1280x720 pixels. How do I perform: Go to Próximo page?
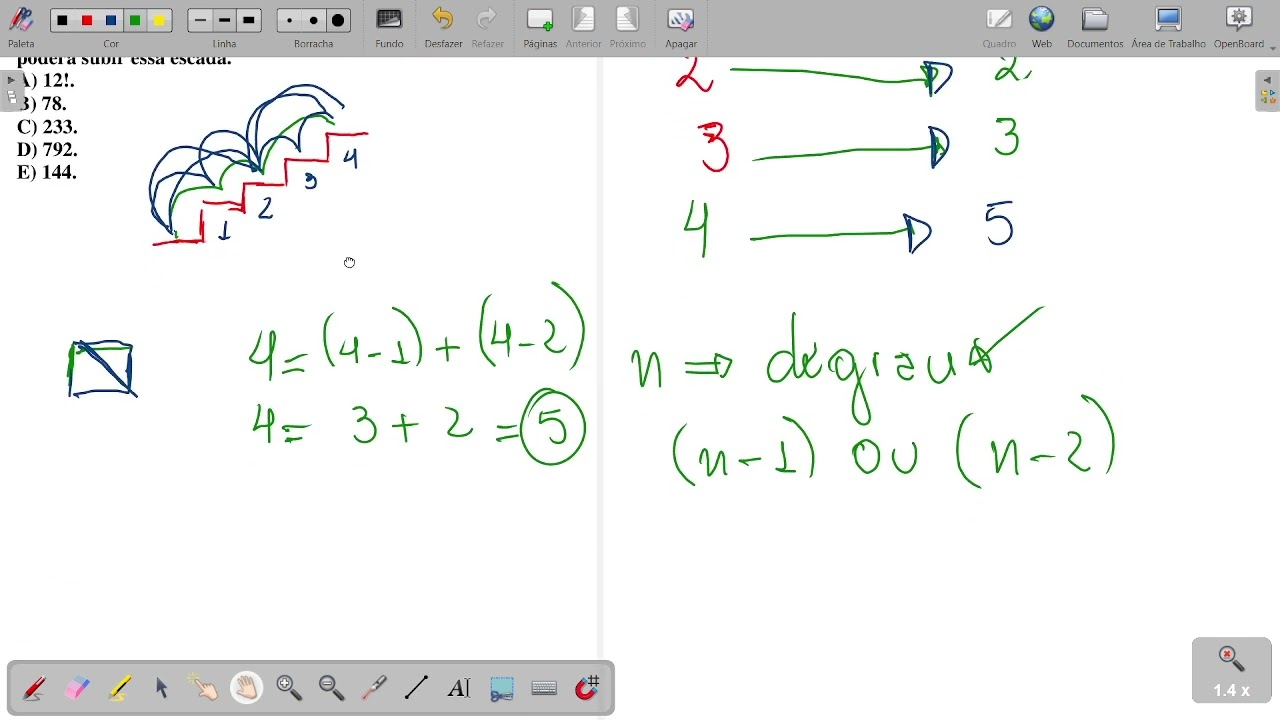tap(628, 26)
